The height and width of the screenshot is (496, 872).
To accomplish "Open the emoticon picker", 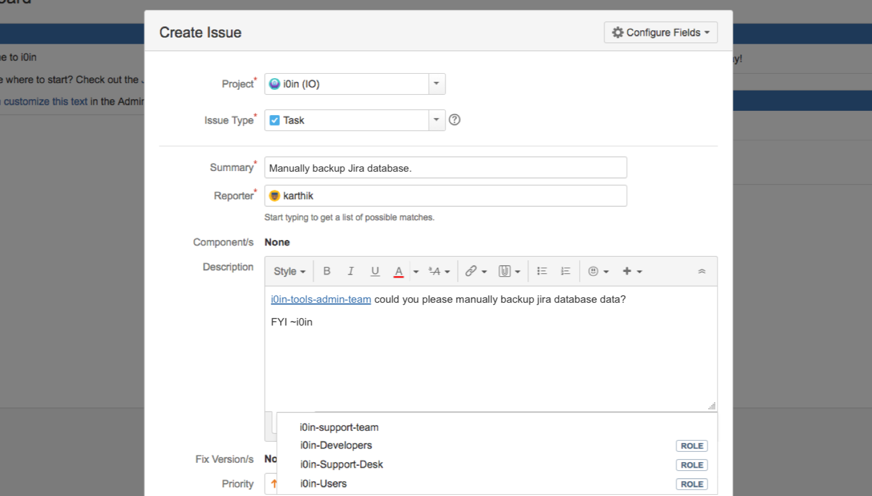I will coord(594,271).
